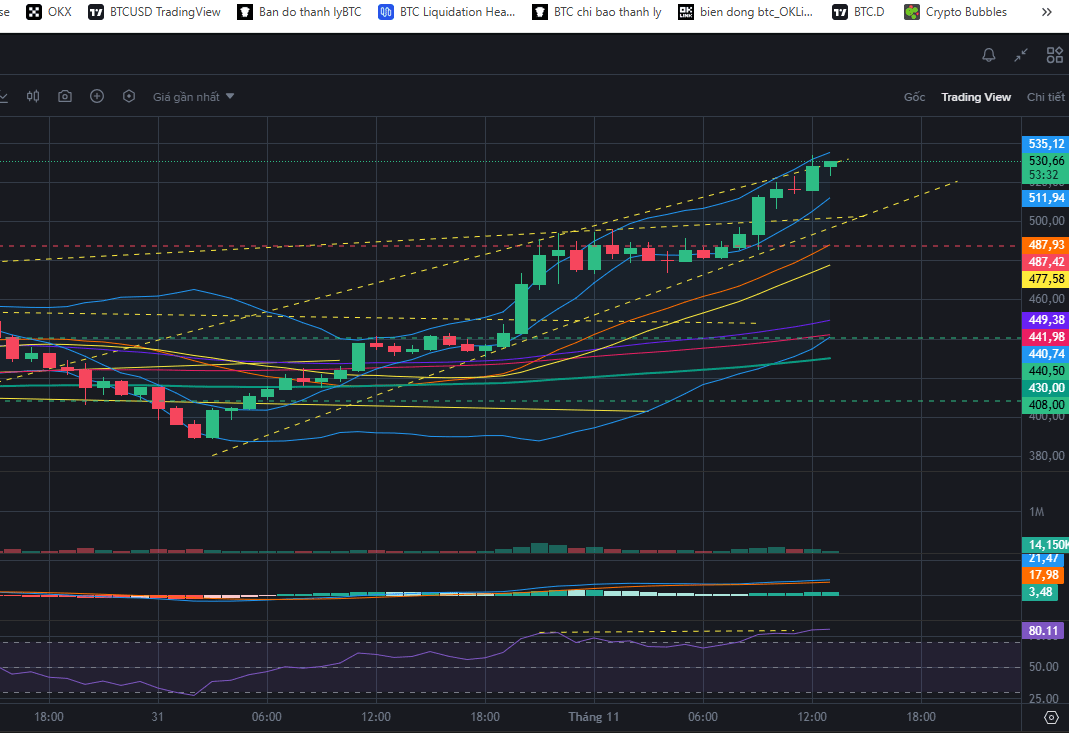Image resolution: width=1069 pixels, height=733 pixels.
Task: Click the MACD histogram value 3,48
Action: click(x=1040, y=592)
